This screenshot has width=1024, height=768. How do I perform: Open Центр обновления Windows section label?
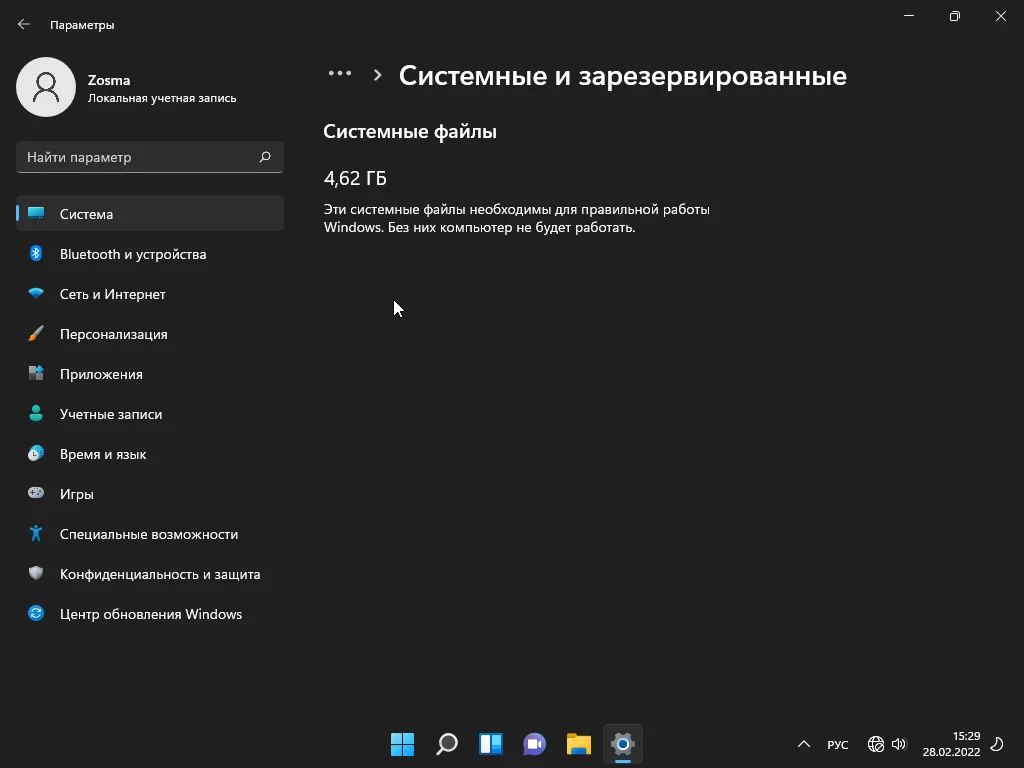[x=151, y=614]
